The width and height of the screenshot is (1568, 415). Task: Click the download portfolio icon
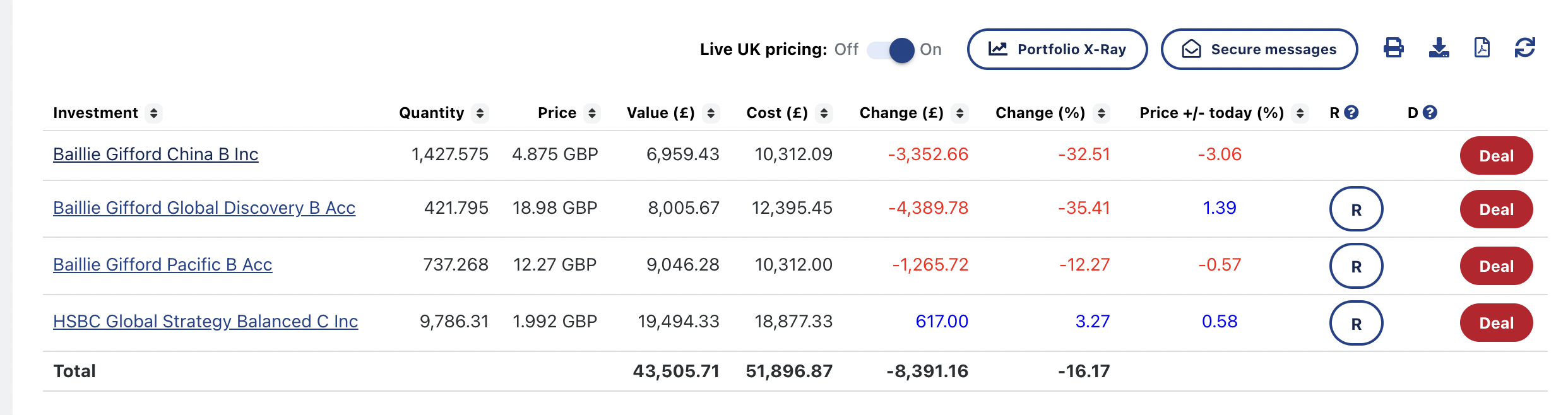point(1439,48)
